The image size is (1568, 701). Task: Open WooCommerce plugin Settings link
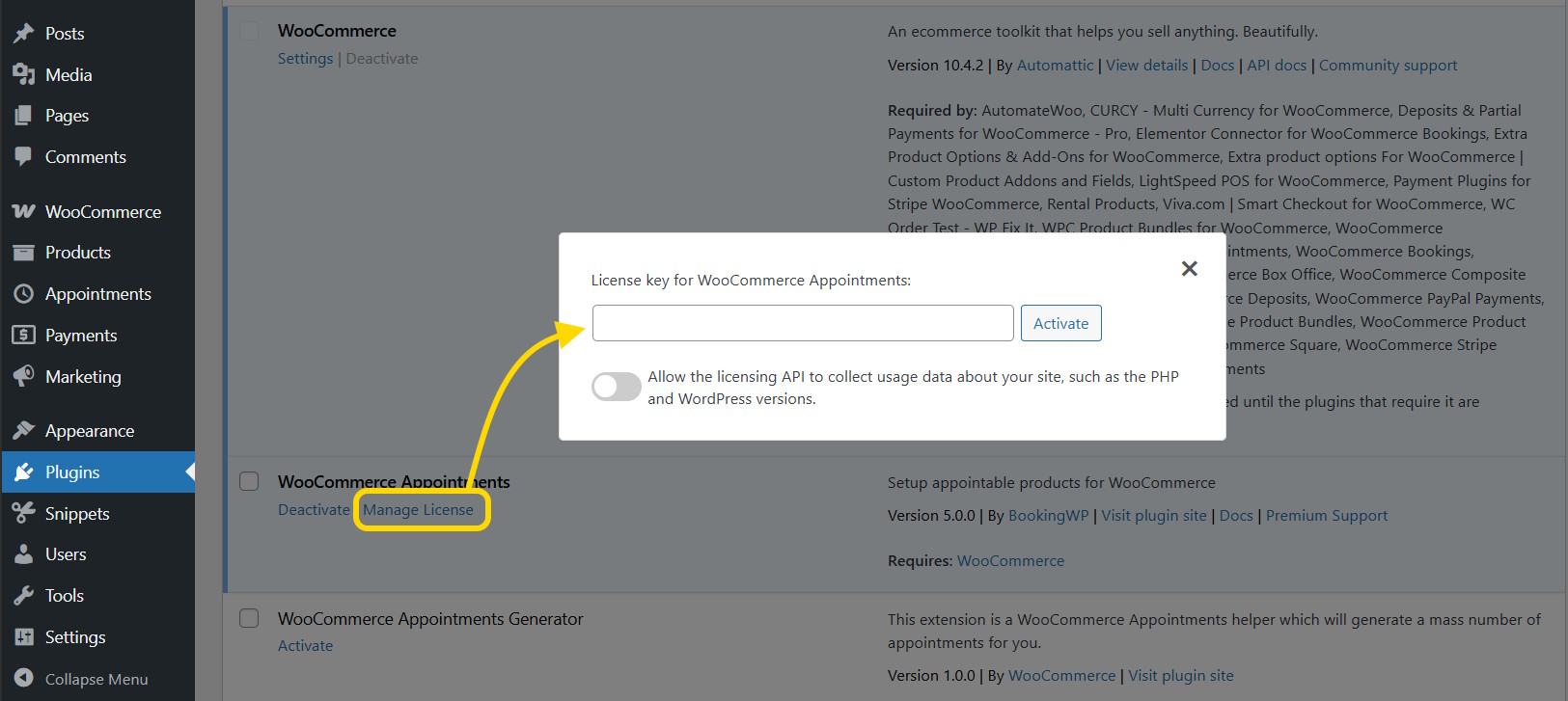tap(305, 59)
